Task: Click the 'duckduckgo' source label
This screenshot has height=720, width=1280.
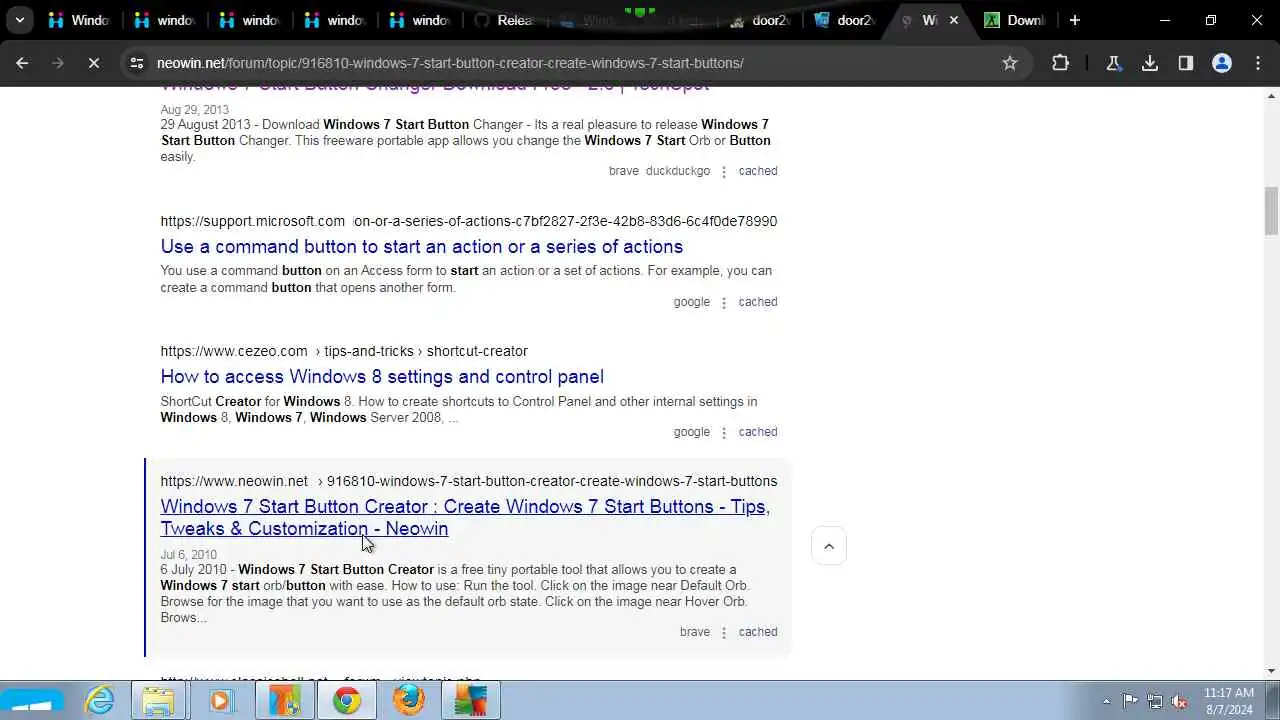Action: click(678, 171)
